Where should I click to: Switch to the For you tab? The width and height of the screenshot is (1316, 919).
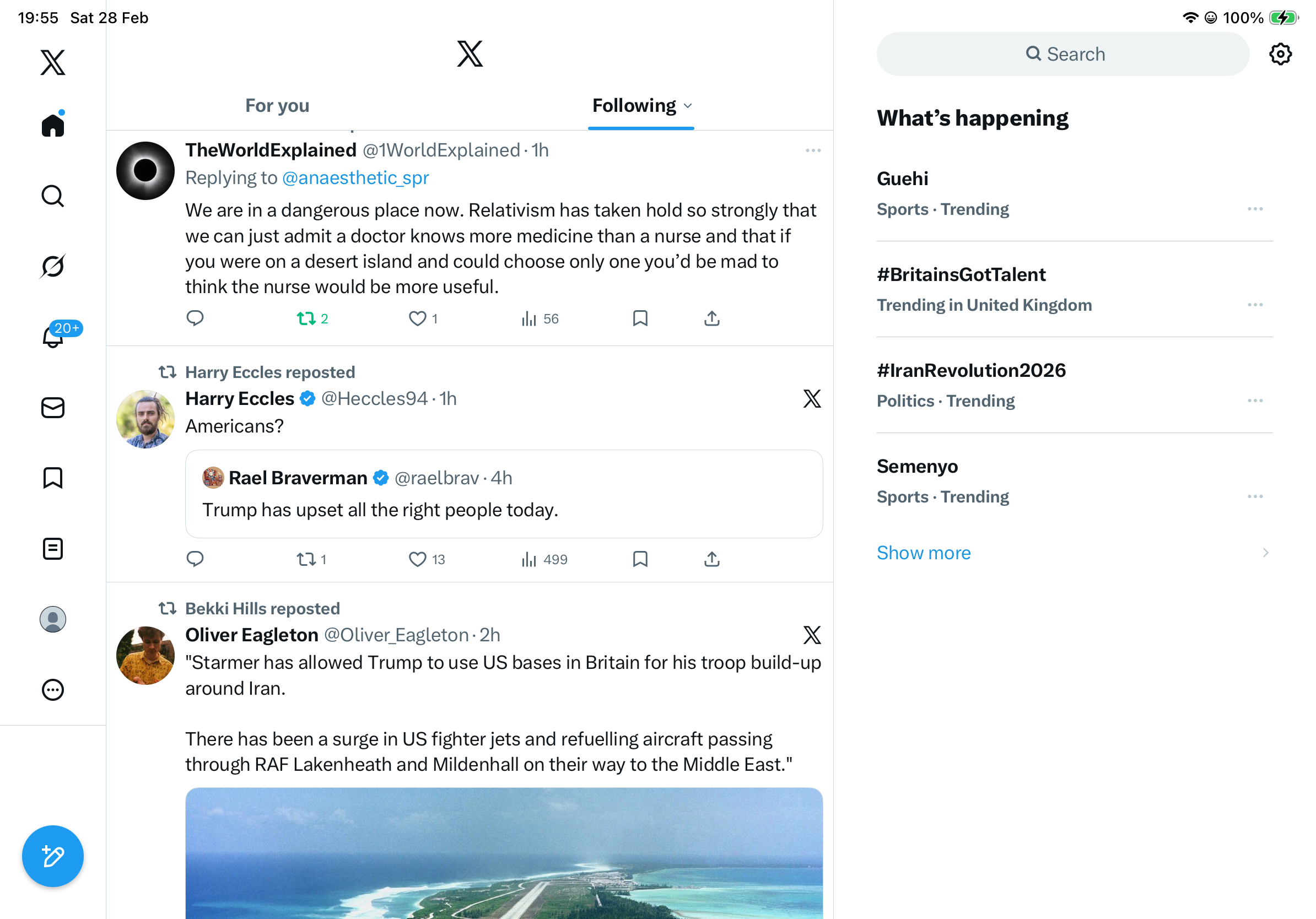[x=277, y=106]
